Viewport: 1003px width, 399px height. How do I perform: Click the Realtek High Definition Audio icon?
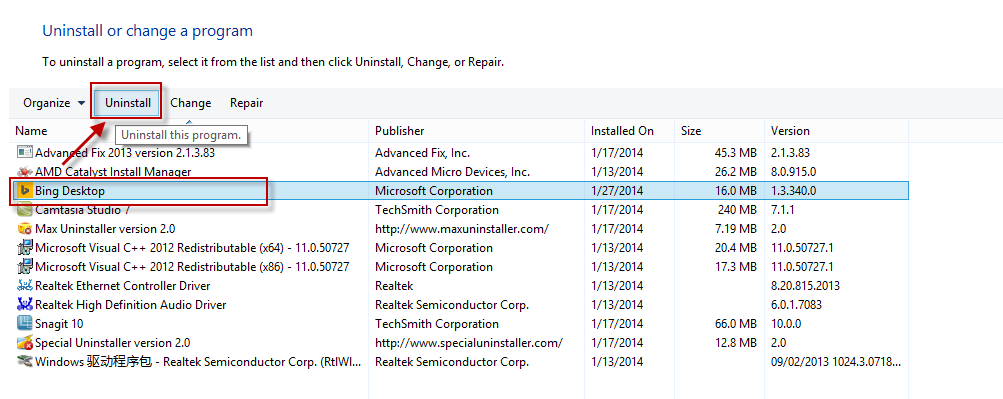pos(24,304)
